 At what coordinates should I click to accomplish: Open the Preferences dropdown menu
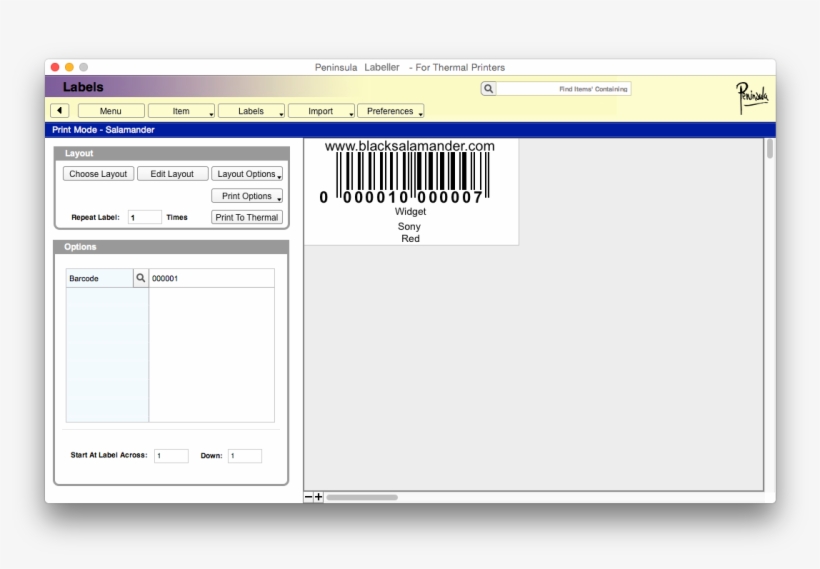[390, 111]
